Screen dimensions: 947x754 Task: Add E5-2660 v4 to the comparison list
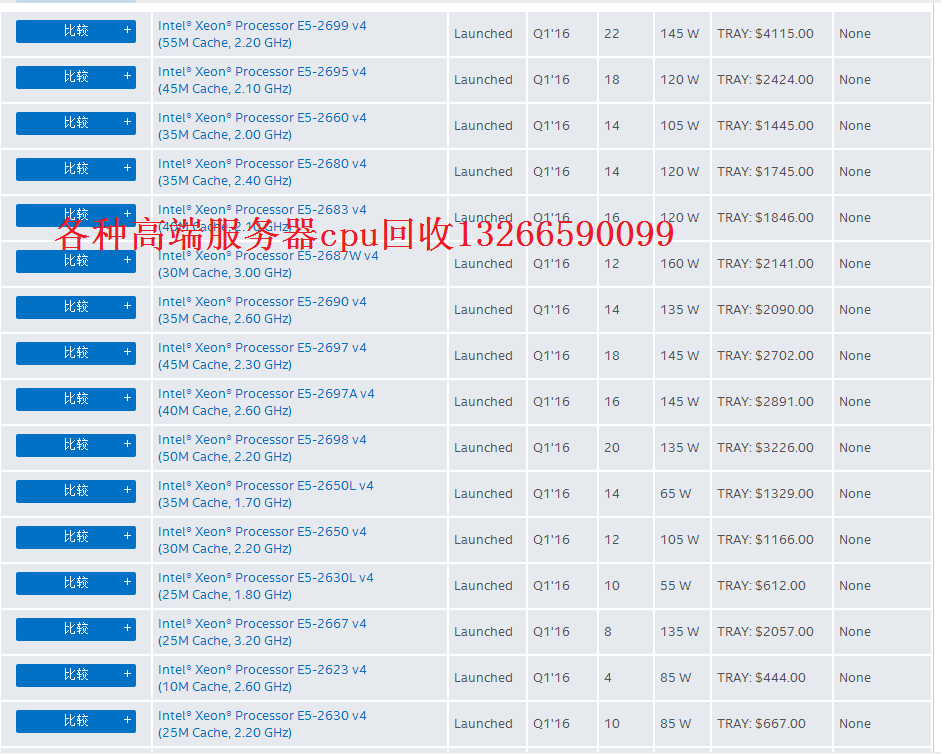pos(75,123)
